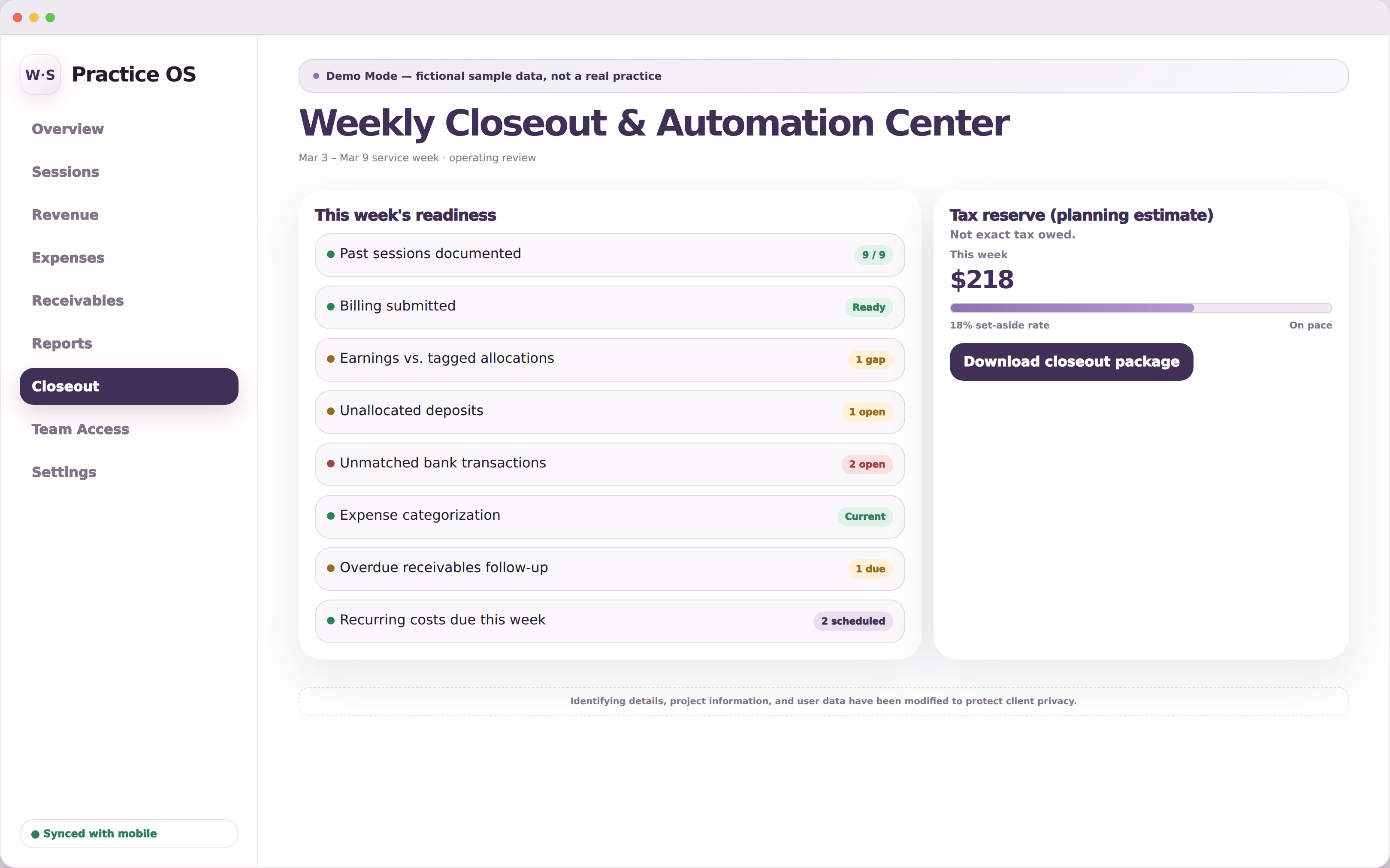Click the Demo Mode banner
Viewport: 1390px width, 868px height.
(x=823, y=76)
